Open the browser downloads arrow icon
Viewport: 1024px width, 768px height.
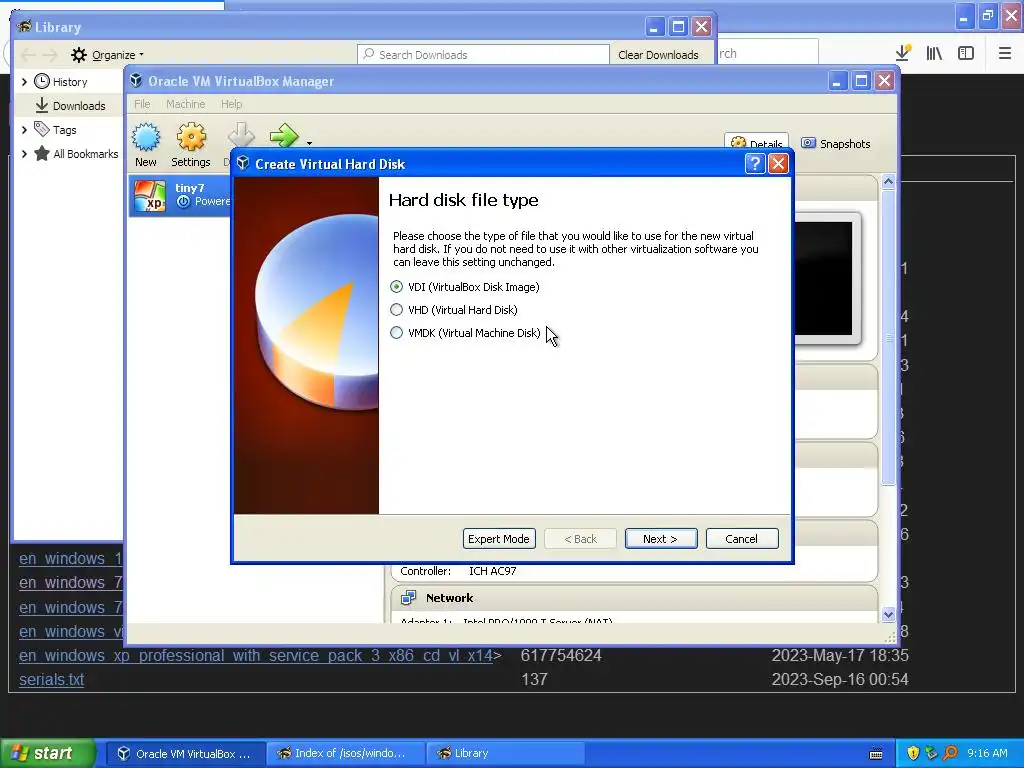[903, 53]
